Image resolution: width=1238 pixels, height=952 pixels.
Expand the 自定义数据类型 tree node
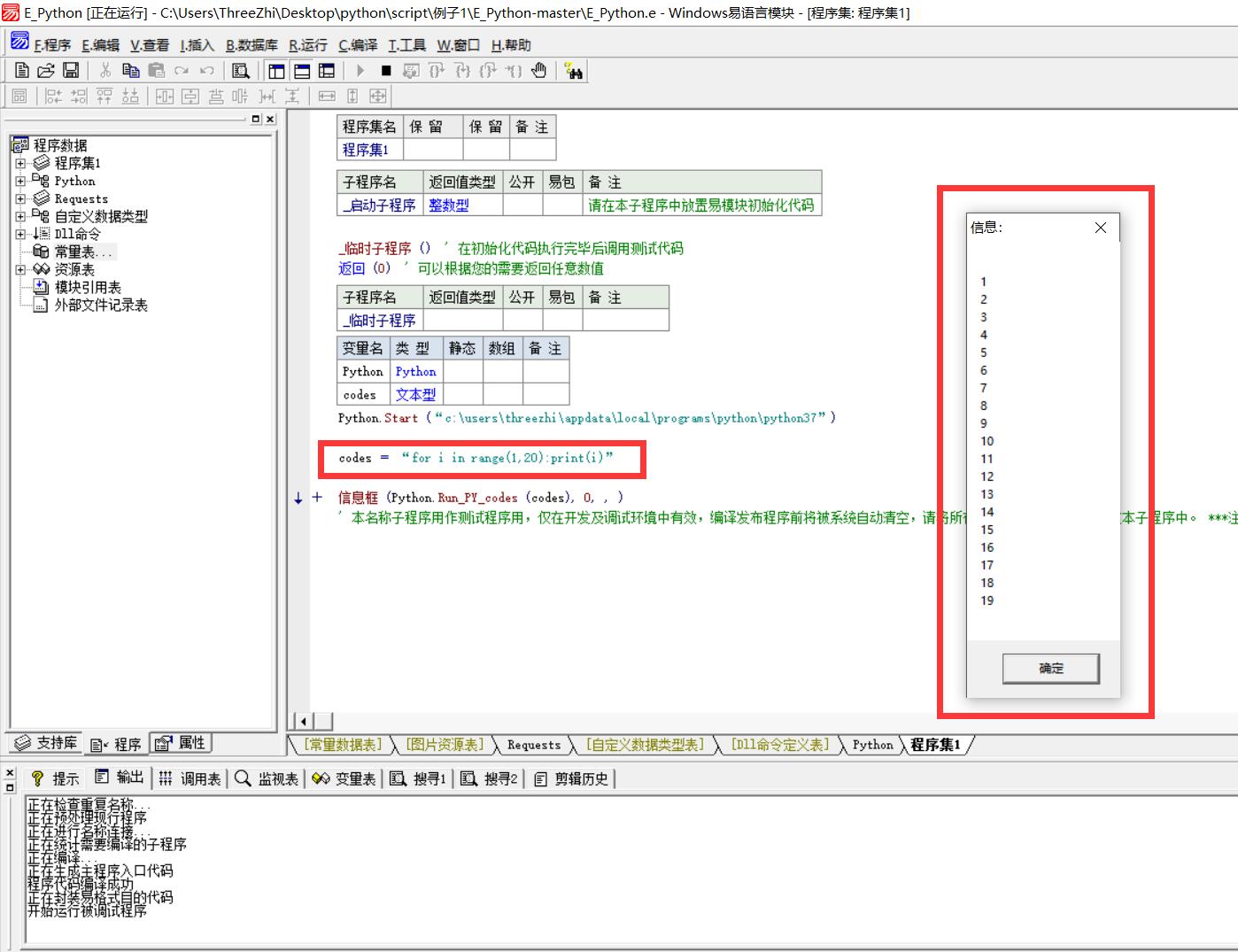click(20, 216)
